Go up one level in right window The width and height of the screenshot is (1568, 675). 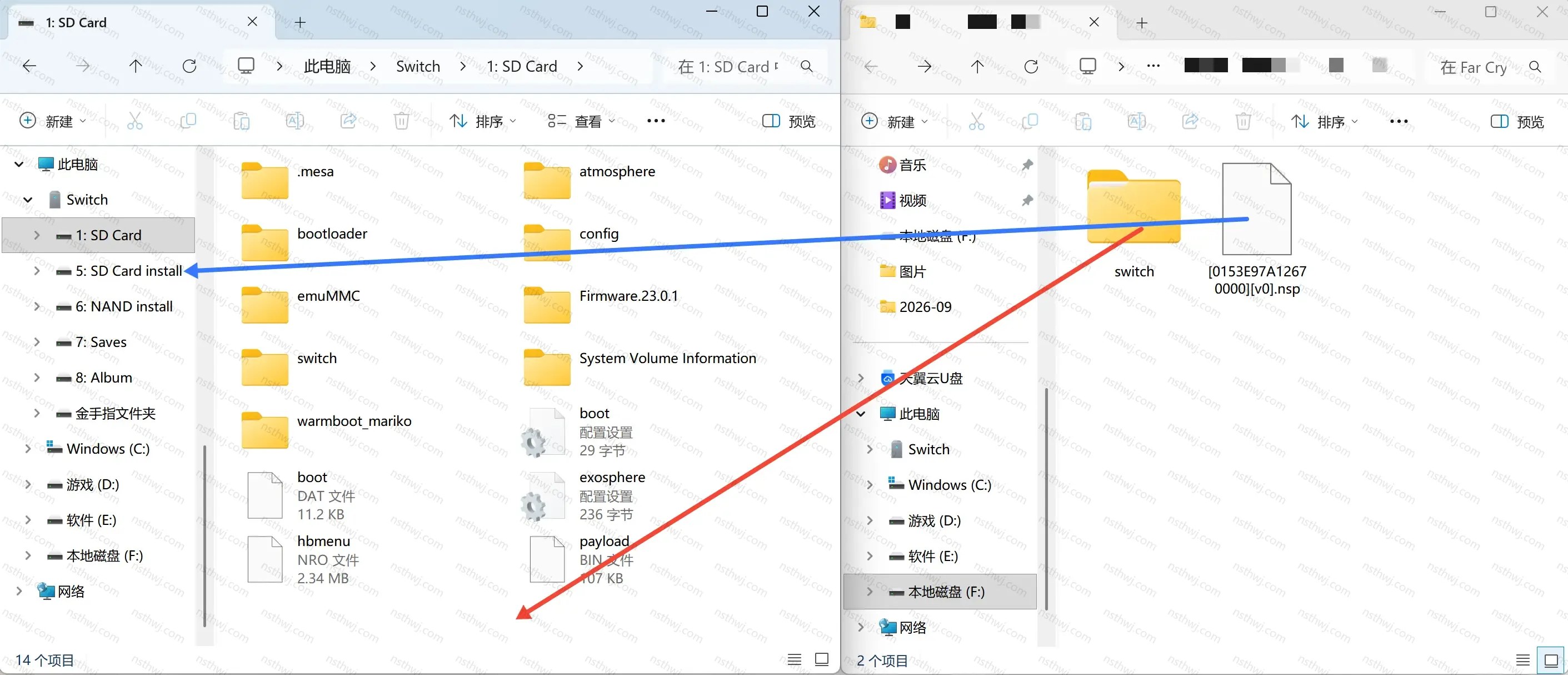click(977, 66)
